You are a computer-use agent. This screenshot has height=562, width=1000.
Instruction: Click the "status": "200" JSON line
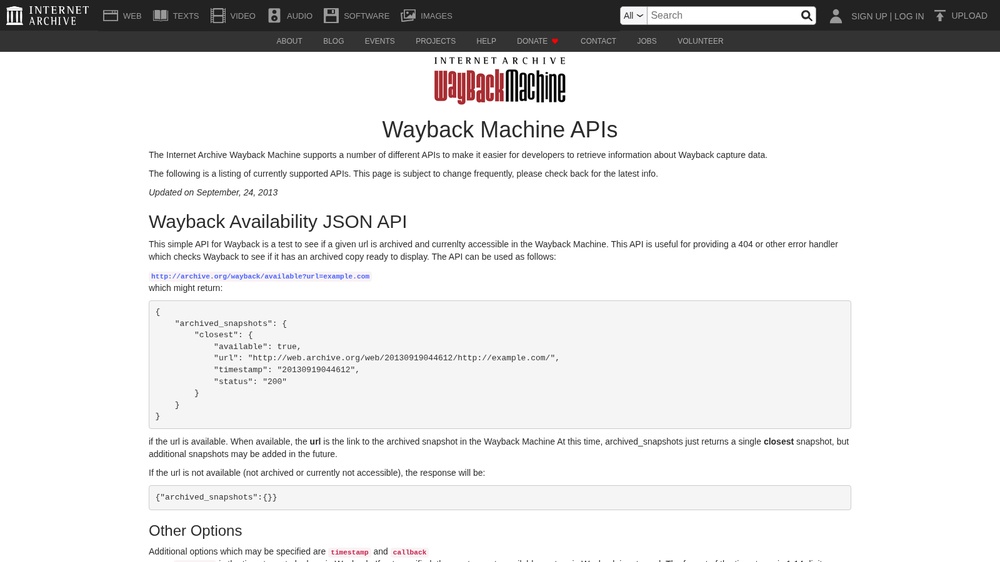250,381
